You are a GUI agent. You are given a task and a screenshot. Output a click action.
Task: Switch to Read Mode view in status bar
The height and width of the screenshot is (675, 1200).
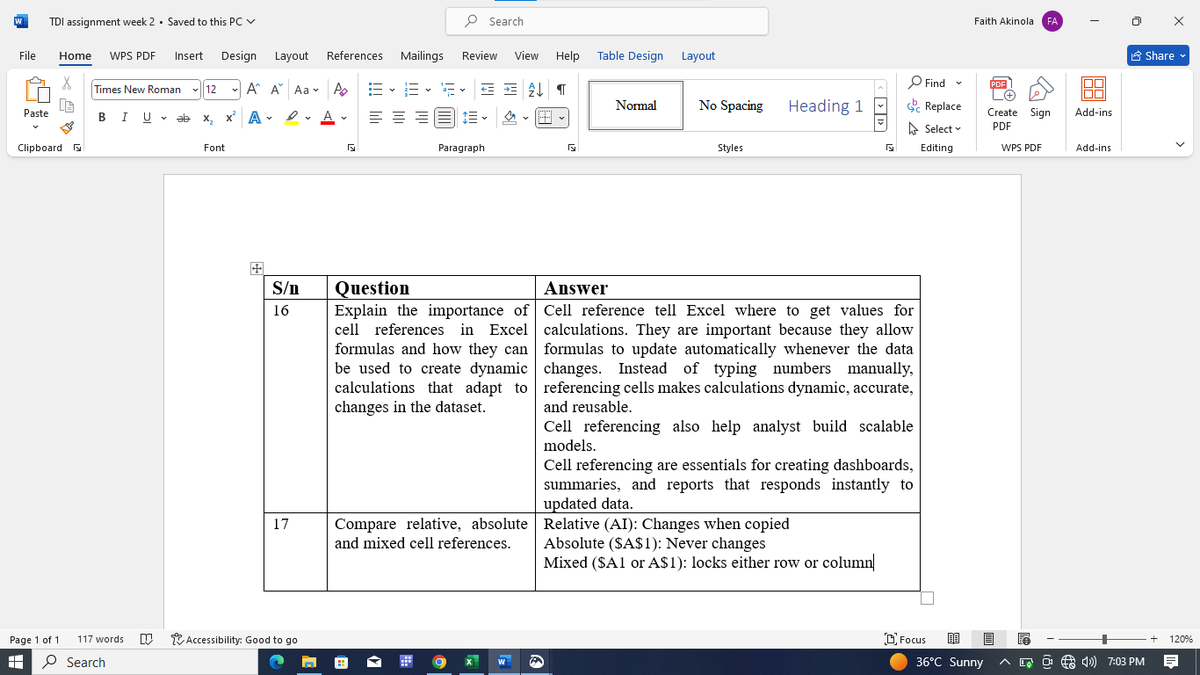[953, 639]
